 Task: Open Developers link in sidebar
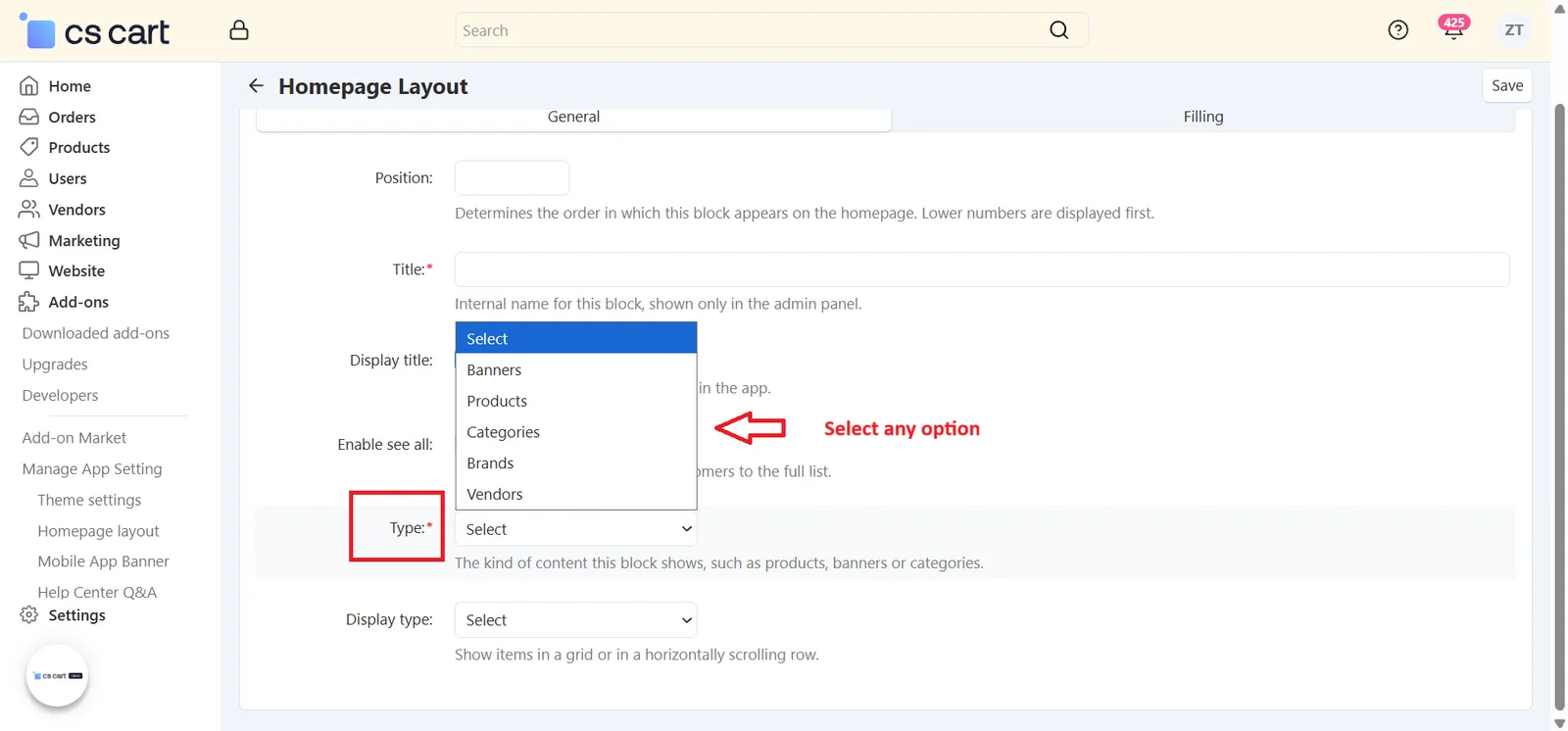pos(60,396)
